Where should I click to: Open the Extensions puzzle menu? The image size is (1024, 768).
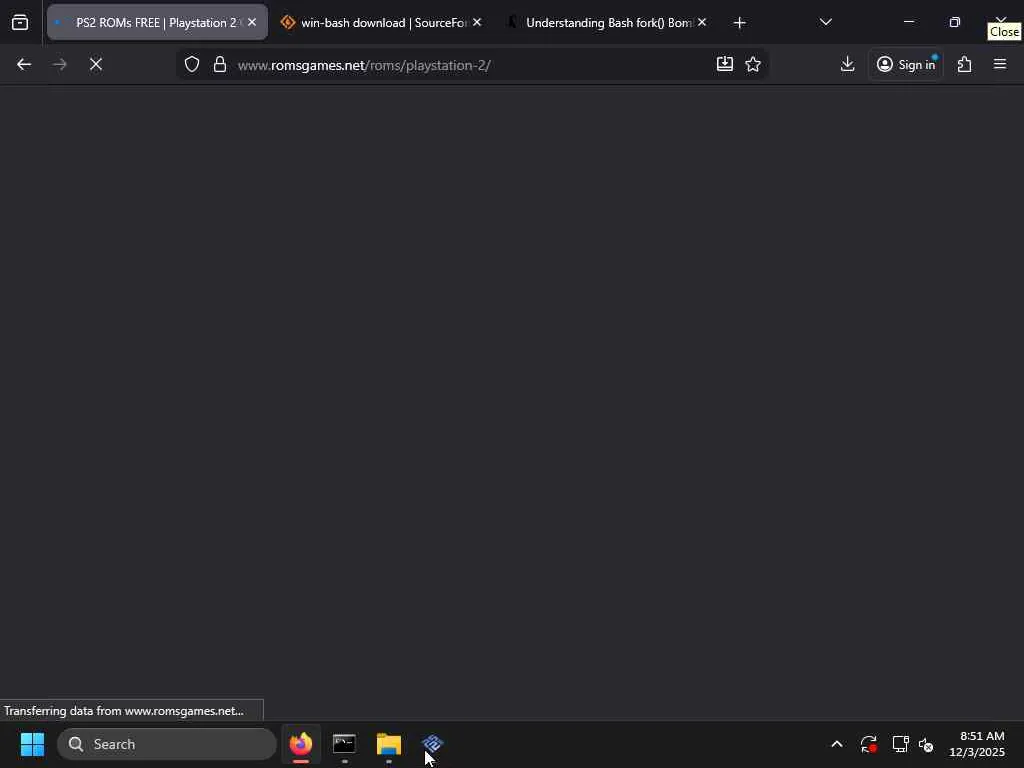click(x=965, y=64)
